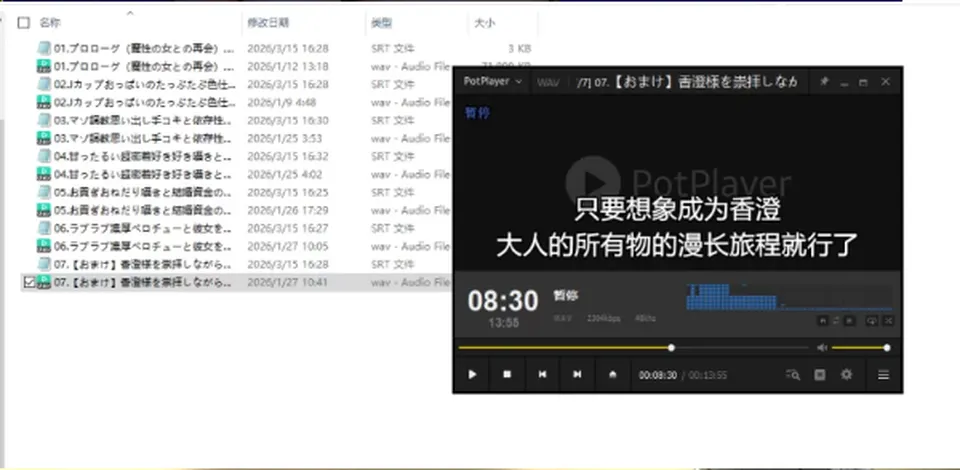Click the icon of the selected 07 wav file

tap(44, 282)
